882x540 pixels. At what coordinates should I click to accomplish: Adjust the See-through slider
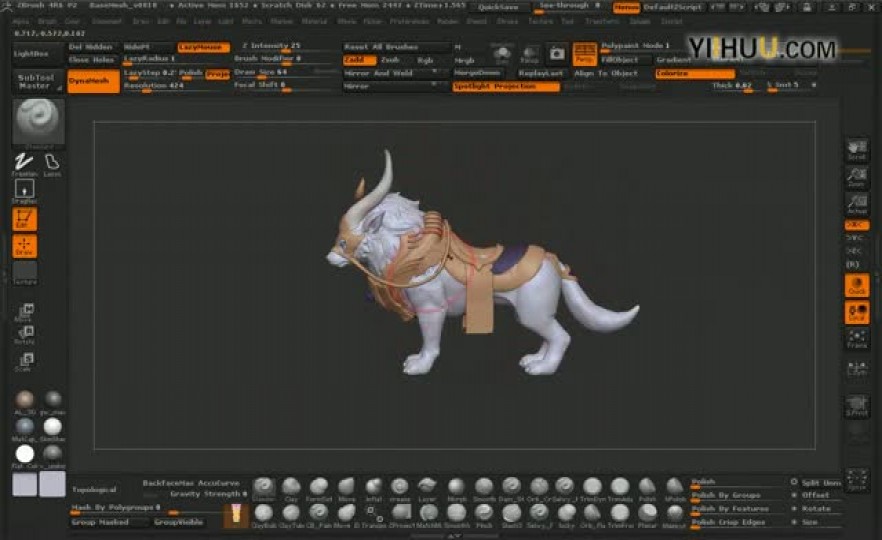click(569, 7)
